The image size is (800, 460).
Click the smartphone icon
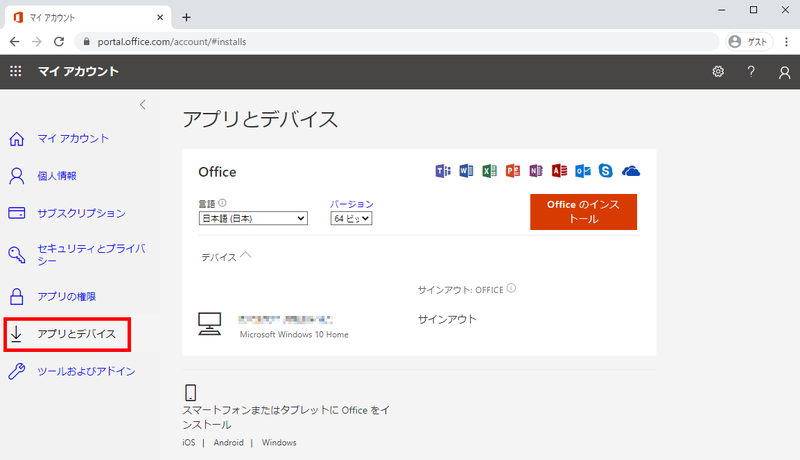click(x=190, y=393)
